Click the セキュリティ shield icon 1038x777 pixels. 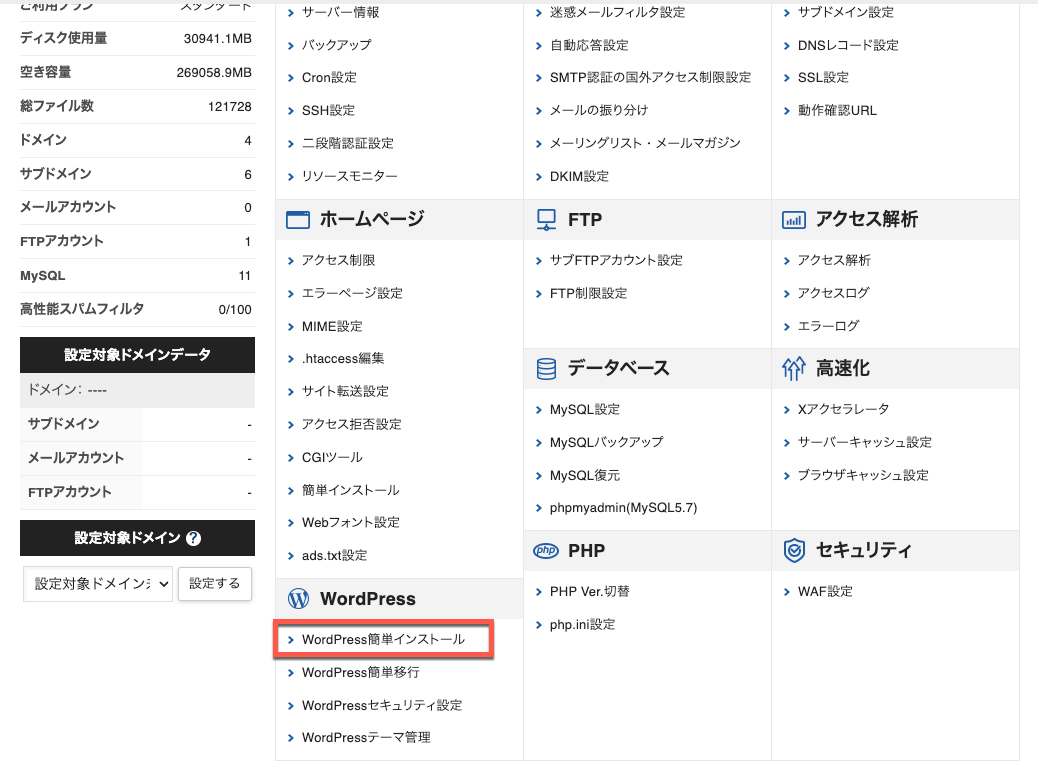coord(794,550)
